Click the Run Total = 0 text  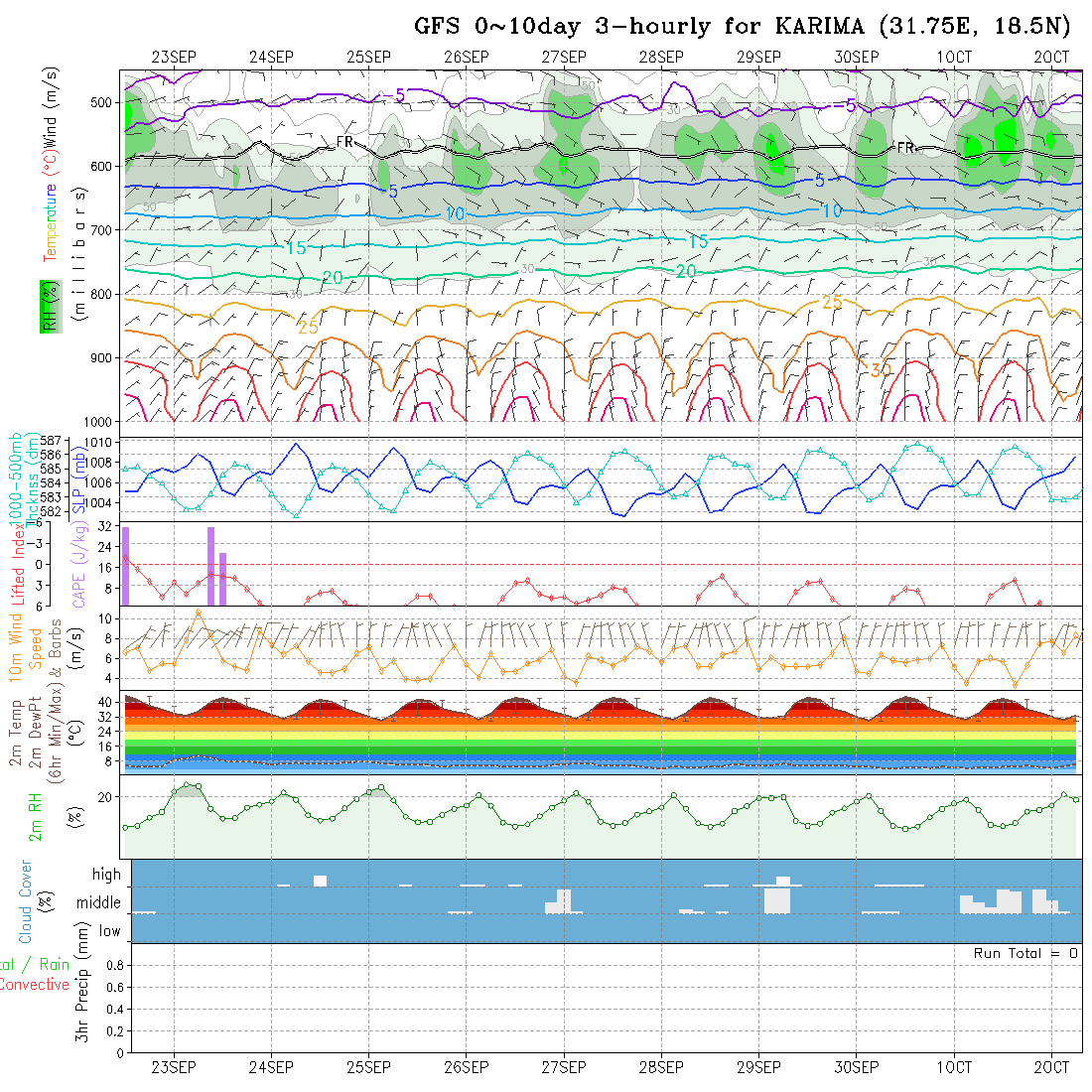pos(1025,953)
